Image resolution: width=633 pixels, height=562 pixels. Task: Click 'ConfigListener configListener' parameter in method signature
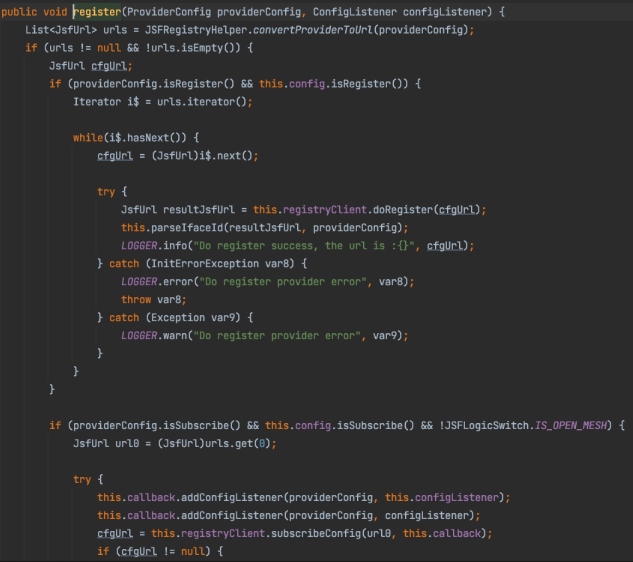400,12
